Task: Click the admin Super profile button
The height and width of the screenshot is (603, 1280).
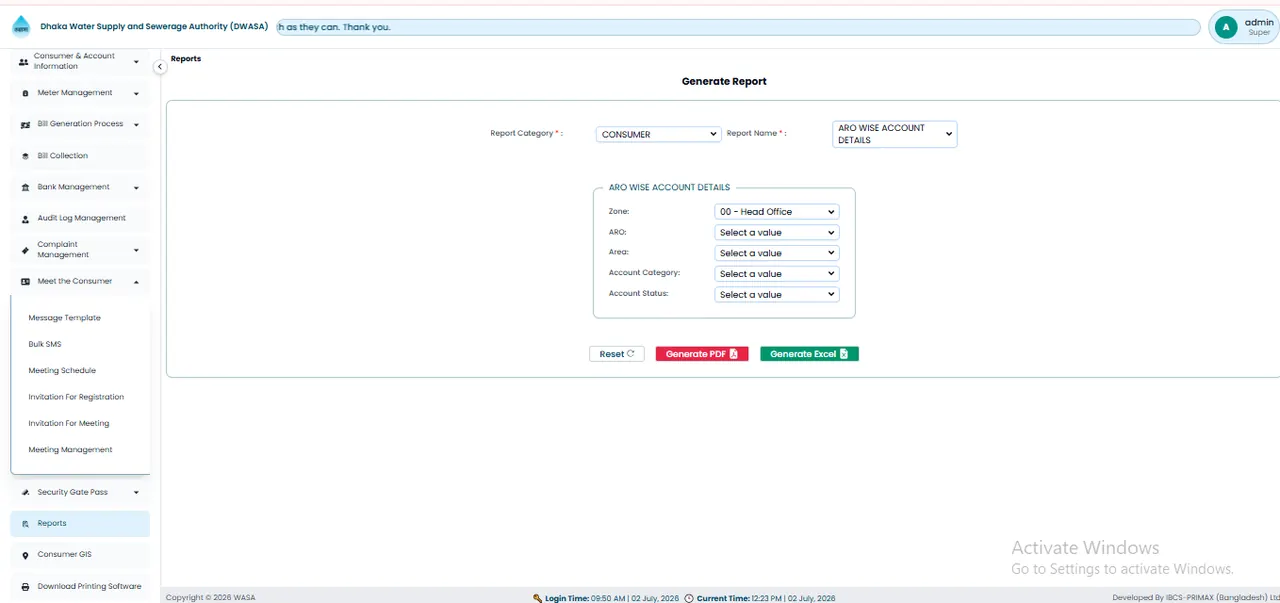Action: point(1243,27)
